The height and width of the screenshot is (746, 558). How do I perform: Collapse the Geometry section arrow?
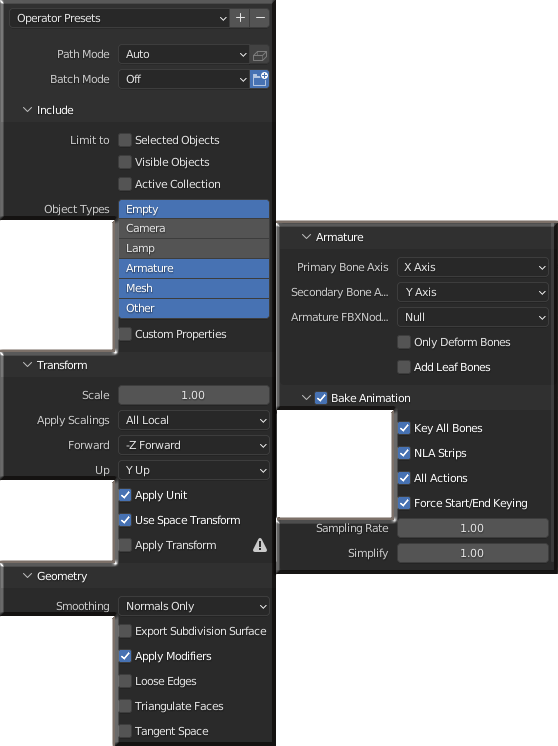(x=28, y=576)
